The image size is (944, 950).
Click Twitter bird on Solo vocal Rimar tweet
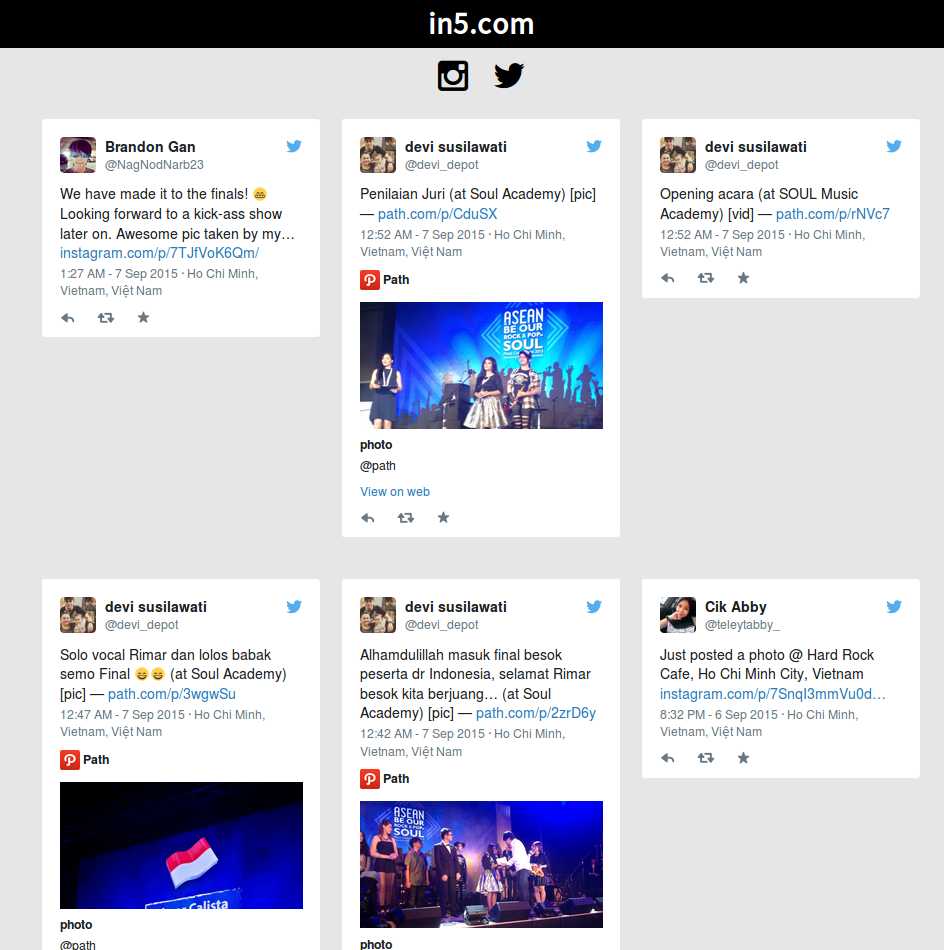tap(294, 606)
